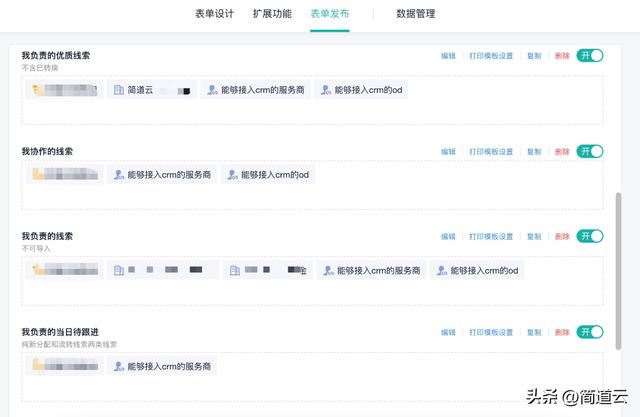The width and height of the screenshot is (640, 417).
Task: Click role icon of 能够接入crm的服务商 in 我负责的线索
Action: (x=328, y=270)
